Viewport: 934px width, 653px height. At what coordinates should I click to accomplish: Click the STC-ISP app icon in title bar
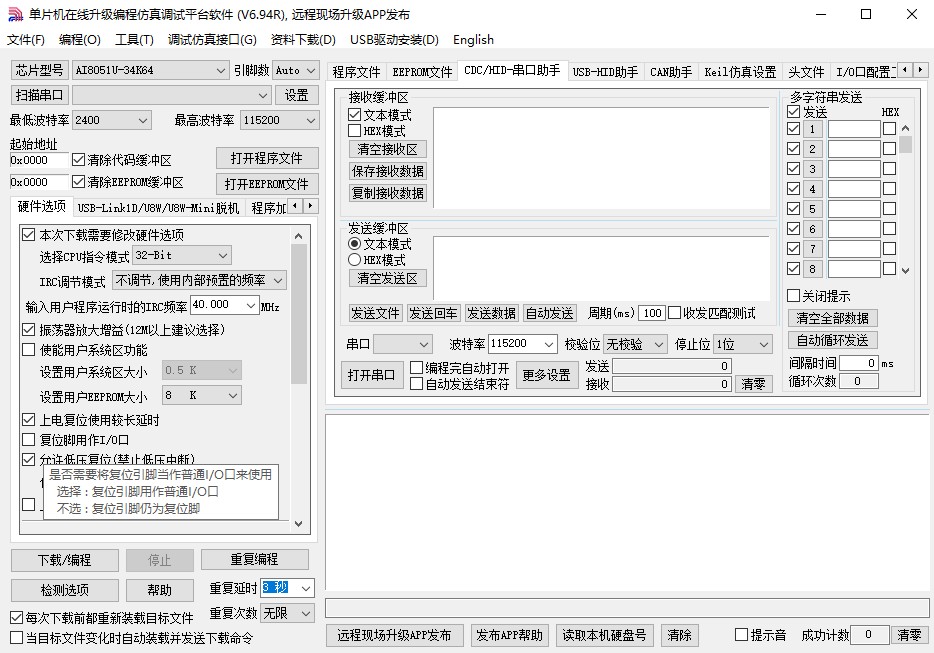click(x=15, y=14)
